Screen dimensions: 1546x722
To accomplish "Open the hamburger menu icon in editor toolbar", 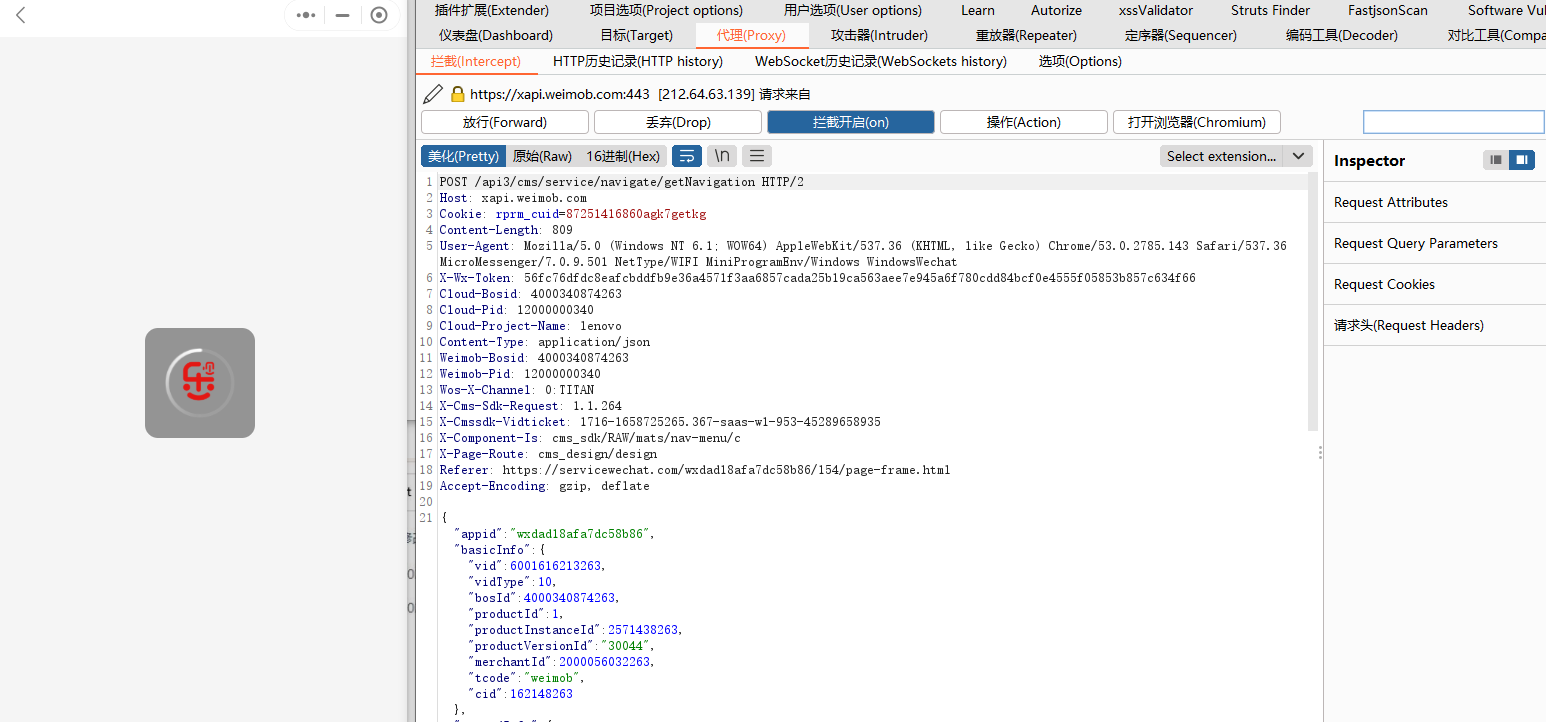I will 757,156.
